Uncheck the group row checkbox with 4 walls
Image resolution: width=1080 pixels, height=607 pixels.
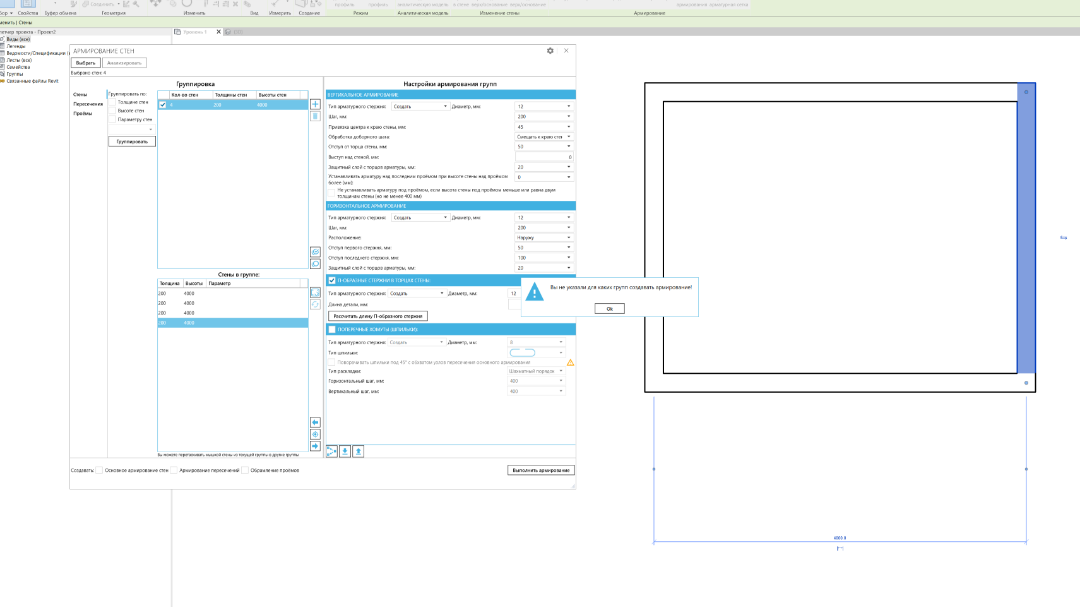[163, 105]
